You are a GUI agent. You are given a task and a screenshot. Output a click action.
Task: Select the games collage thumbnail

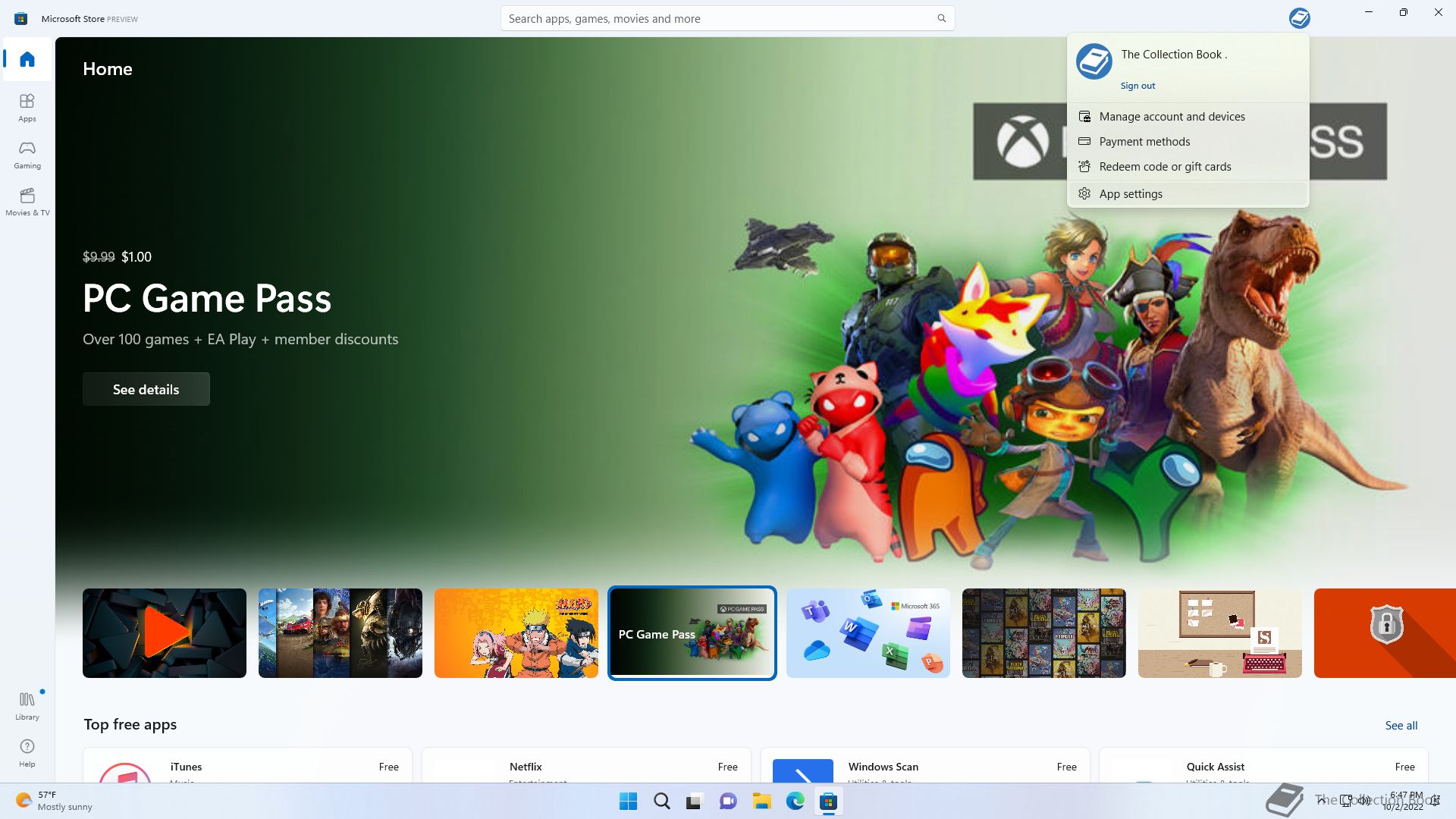(340, 633)
